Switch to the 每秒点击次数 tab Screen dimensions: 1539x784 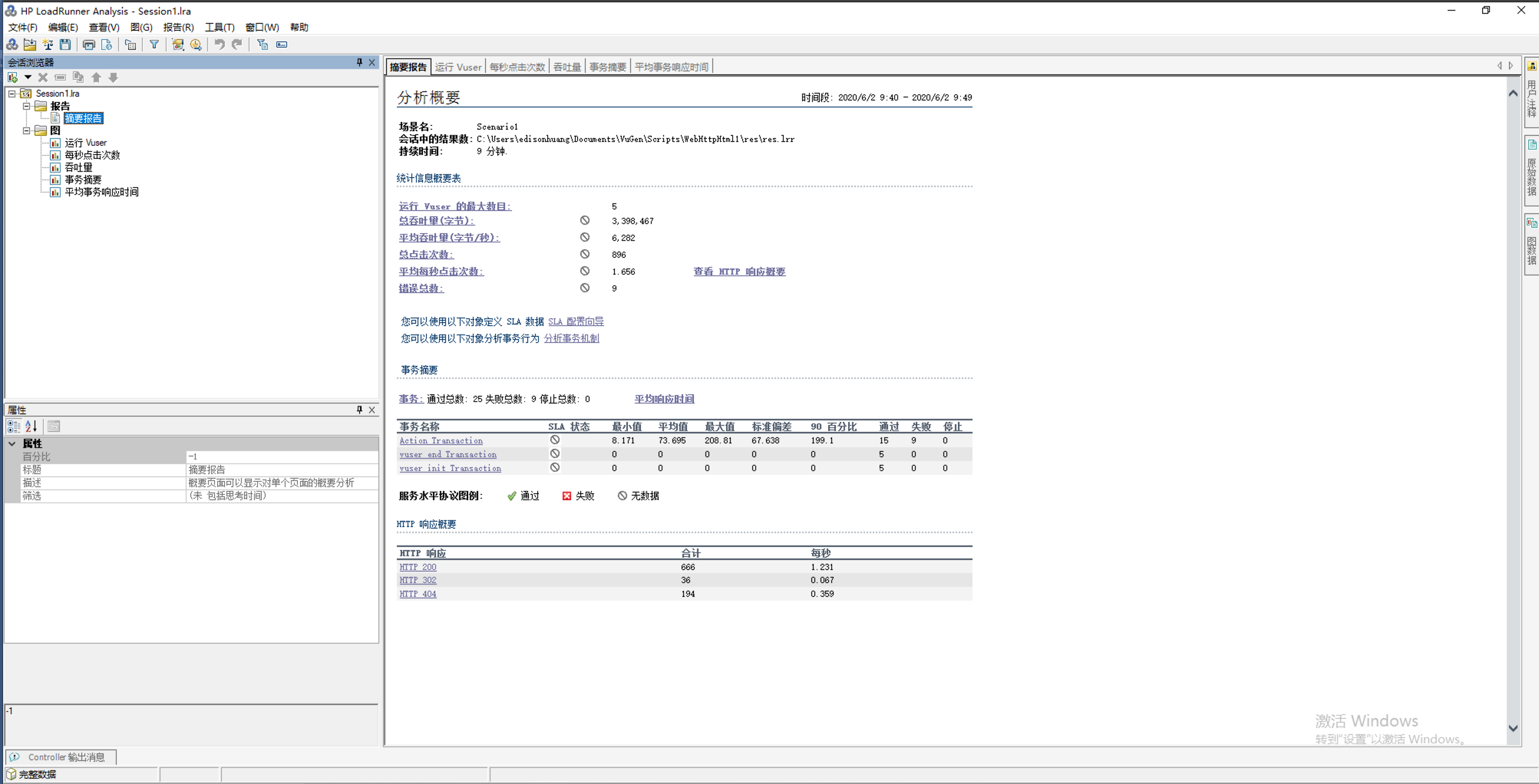(x=517, y=67)
